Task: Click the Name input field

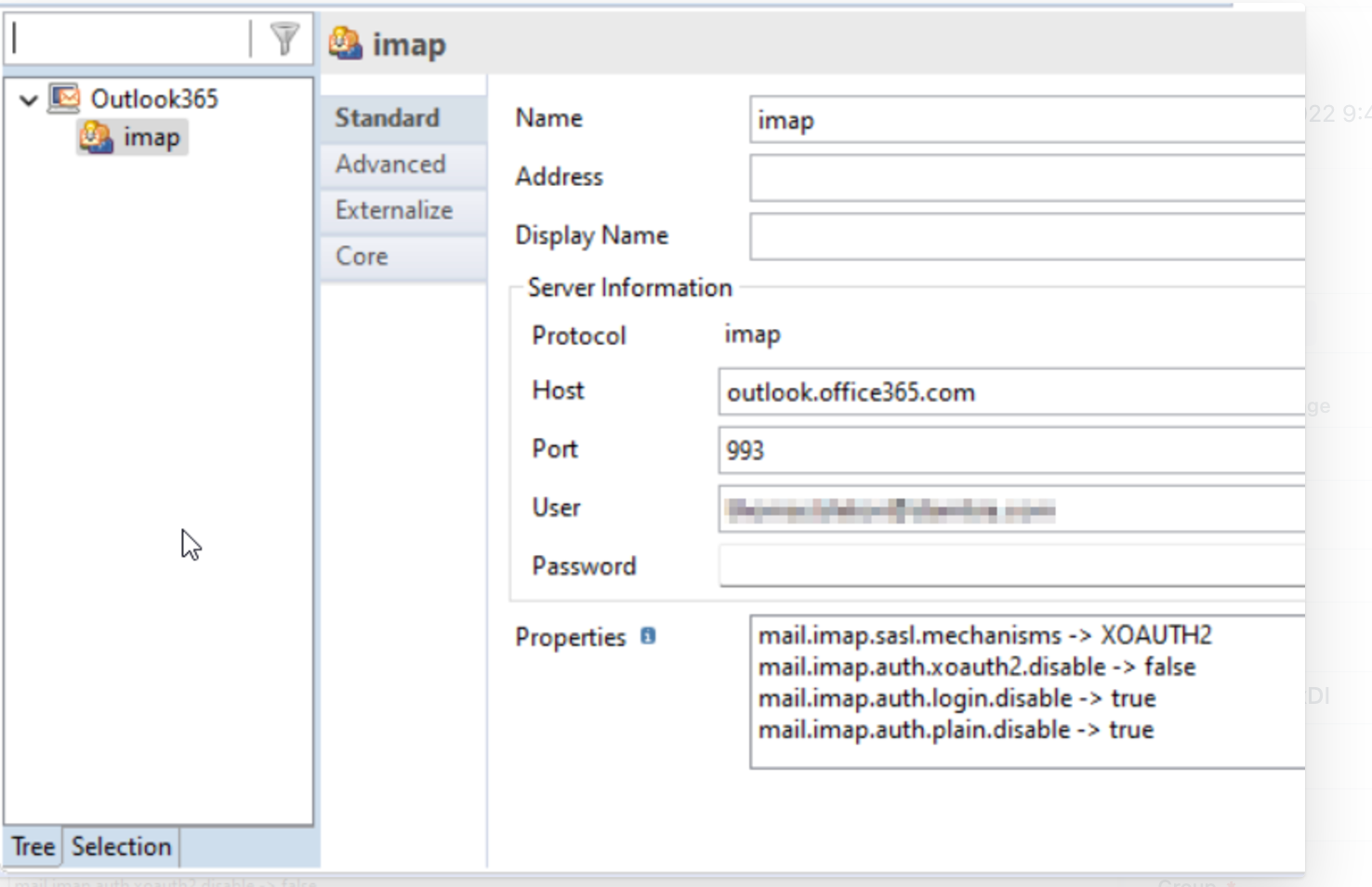Action: 1027,120
